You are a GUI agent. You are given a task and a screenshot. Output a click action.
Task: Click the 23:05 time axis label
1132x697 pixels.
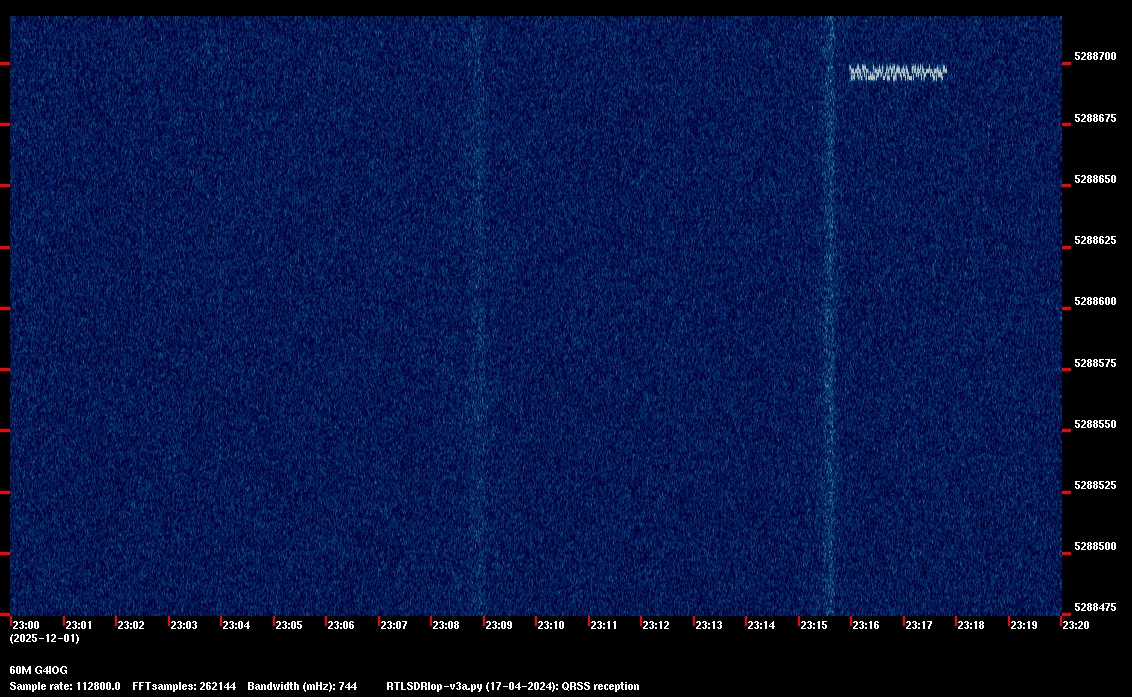coord(289,625)
